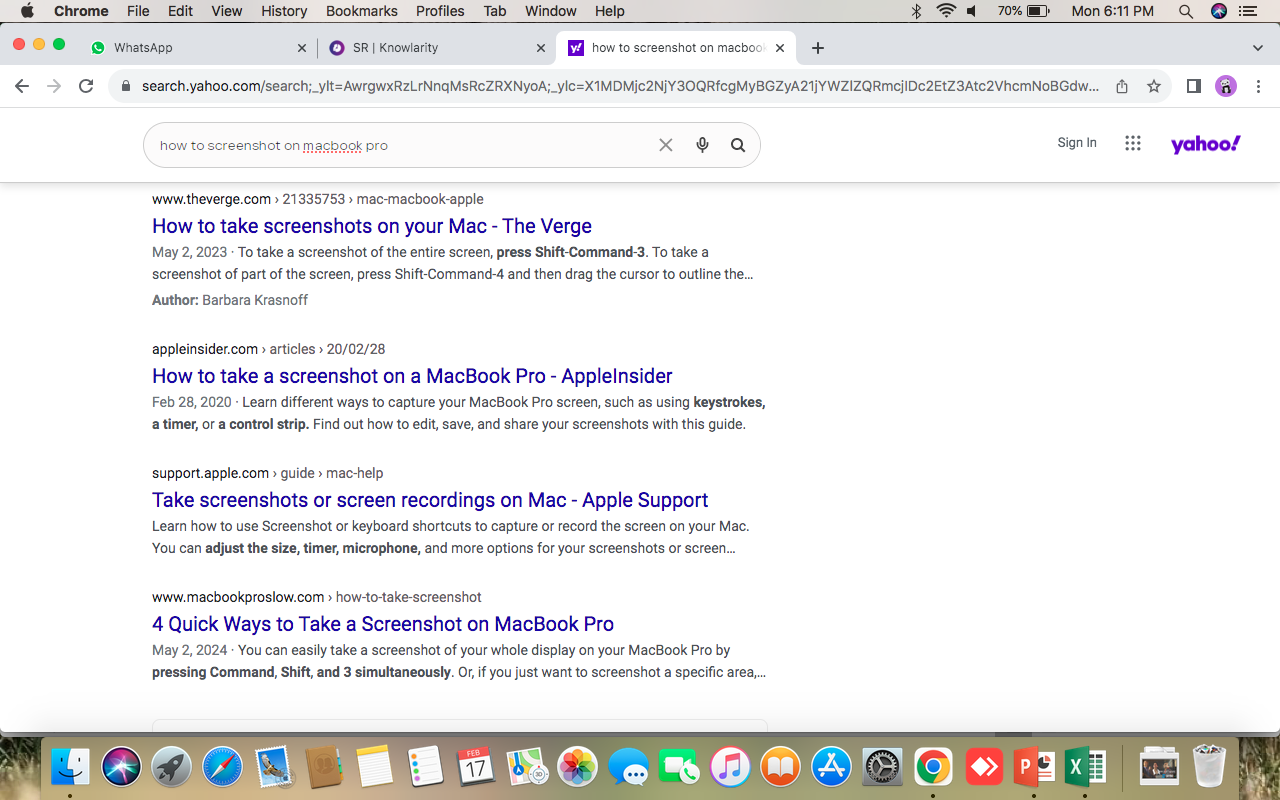Viewport: 1280px width, 800px height.
Task: Open volume control in menu bar
Action: coord(972,11)
